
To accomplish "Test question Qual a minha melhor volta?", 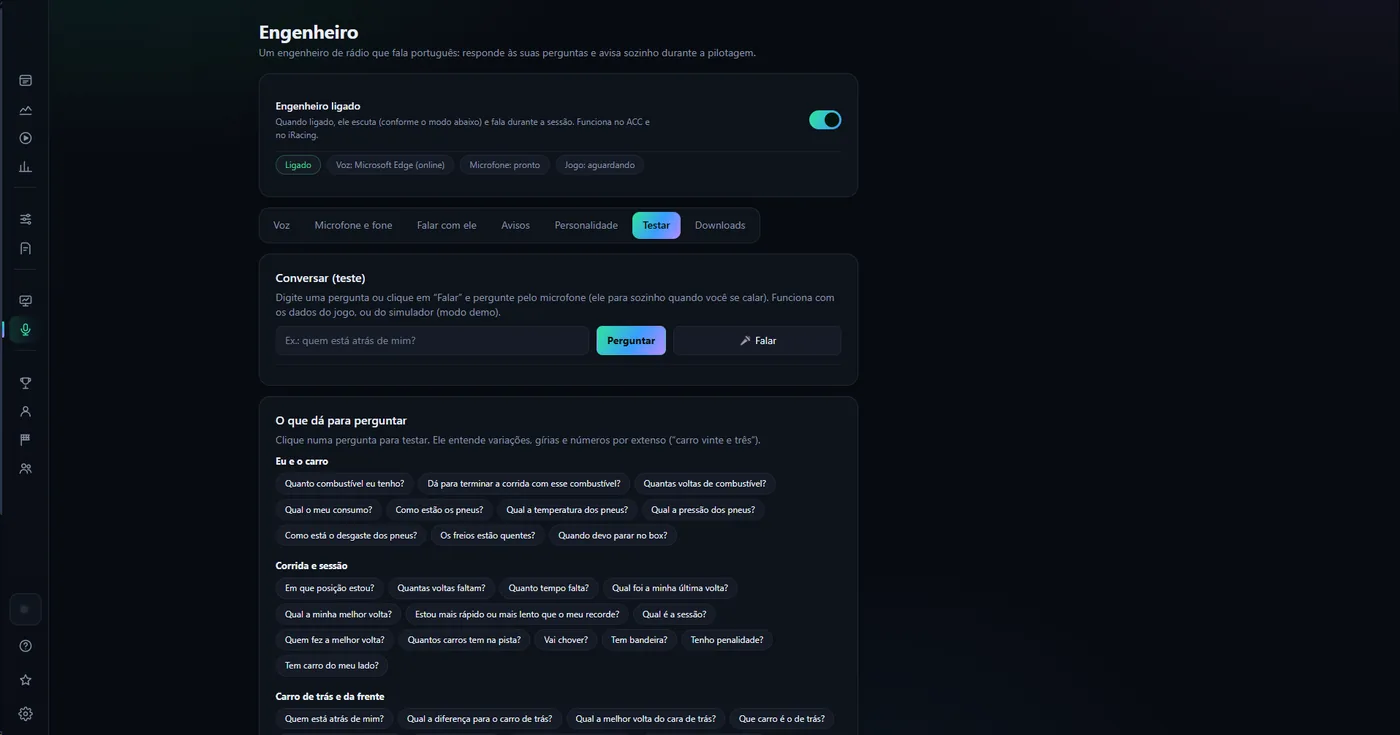I will (x=338, y=615).
